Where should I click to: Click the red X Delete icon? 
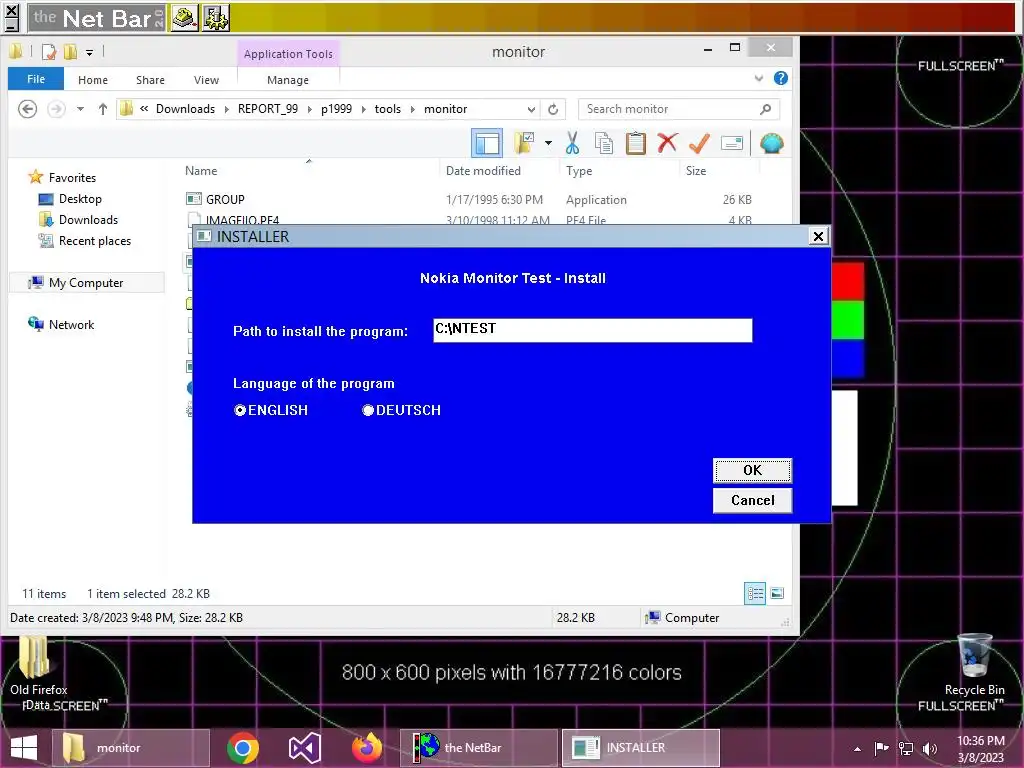pyautogui.click(x=667, y=142)
